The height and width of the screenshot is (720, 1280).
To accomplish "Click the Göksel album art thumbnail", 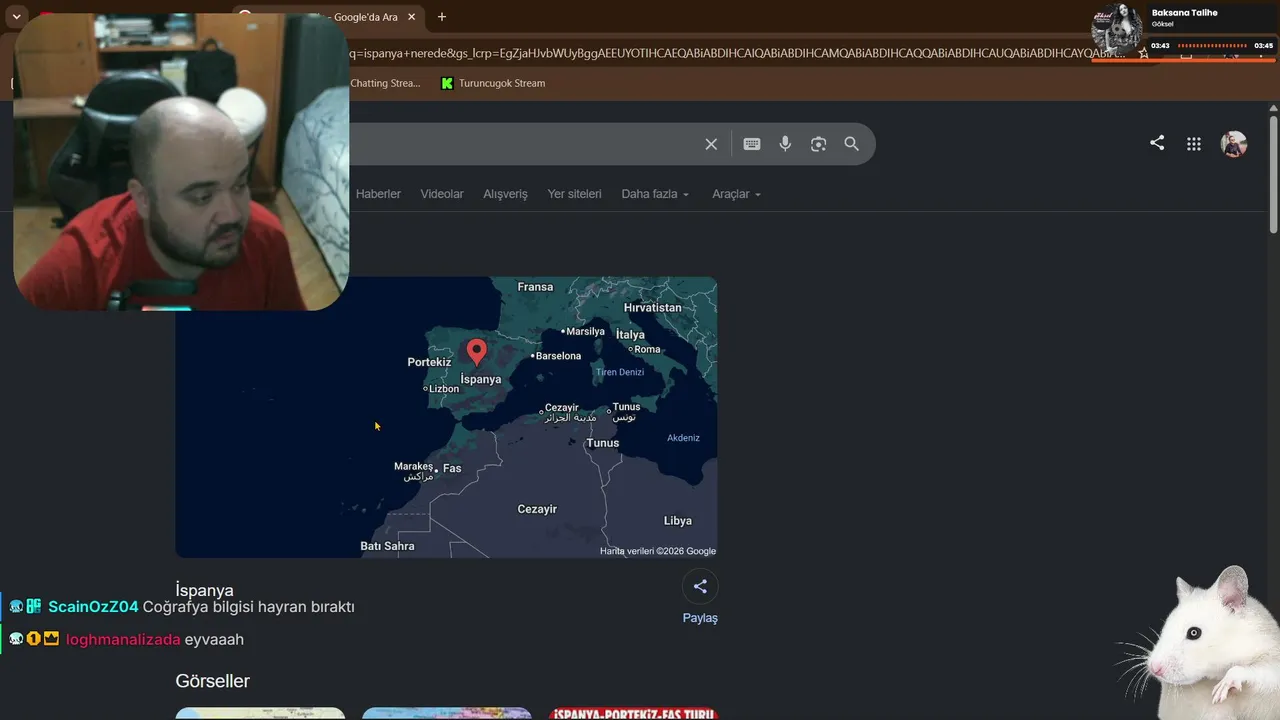I will coord(1116,30).
